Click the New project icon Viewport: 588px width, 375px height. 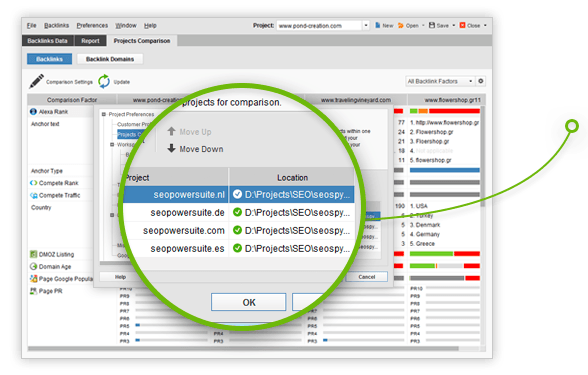click(378, 25)
